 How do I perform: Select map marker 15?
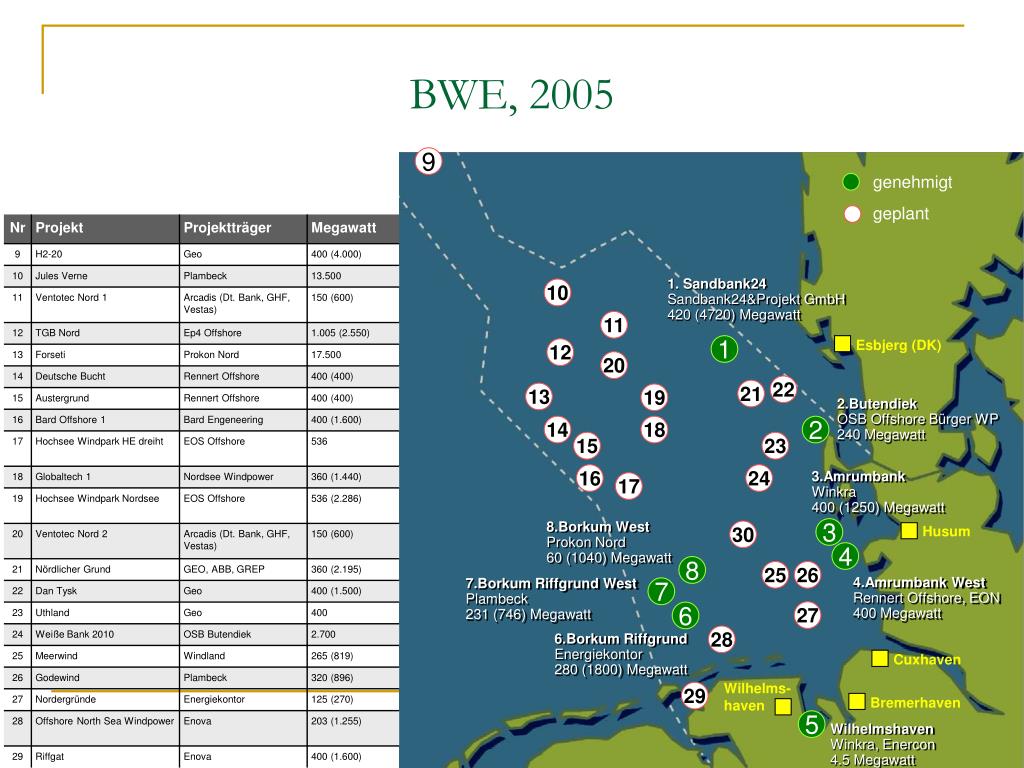586,446
